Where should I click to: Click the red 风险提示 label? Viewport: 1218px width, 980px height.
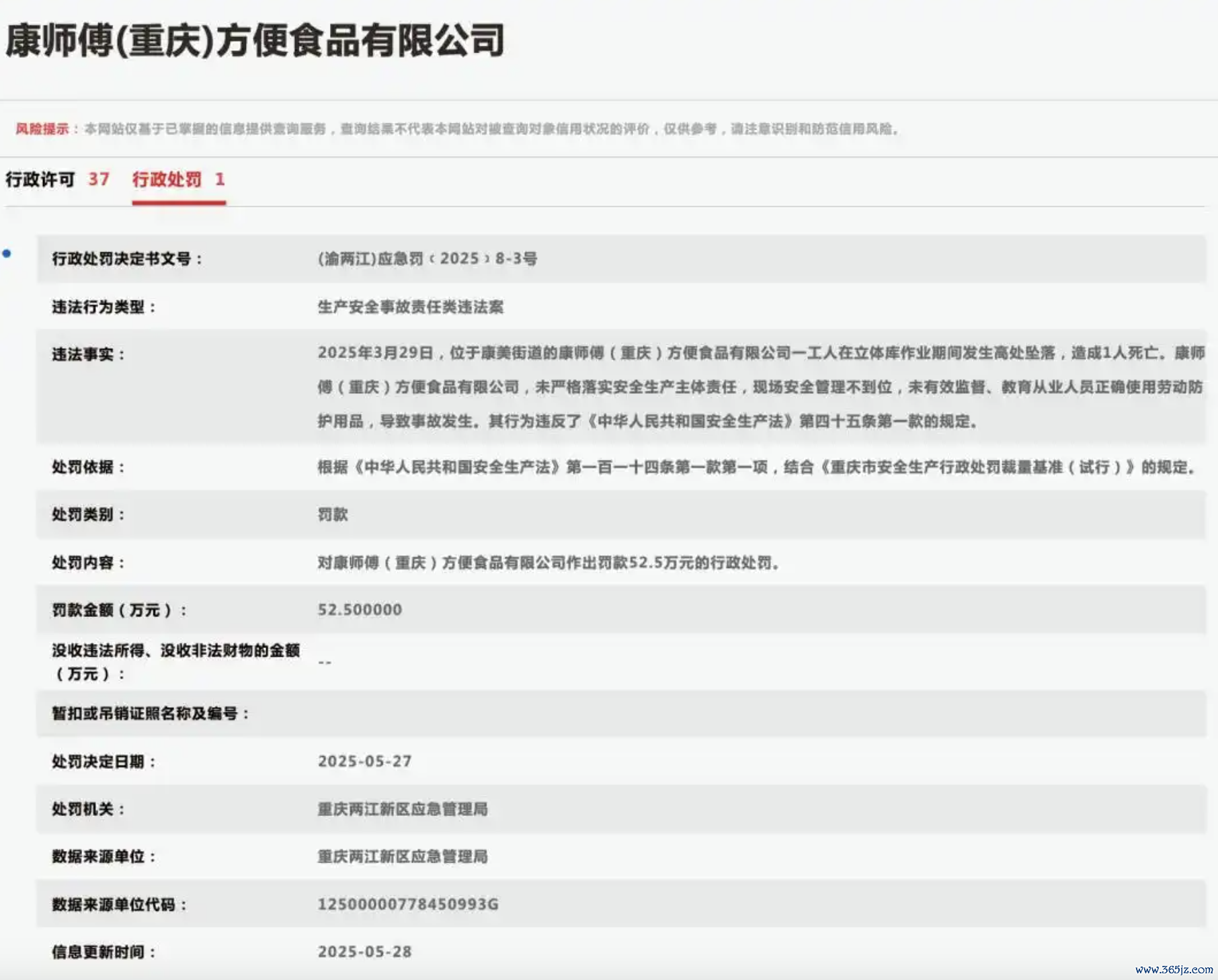[42, 128]
